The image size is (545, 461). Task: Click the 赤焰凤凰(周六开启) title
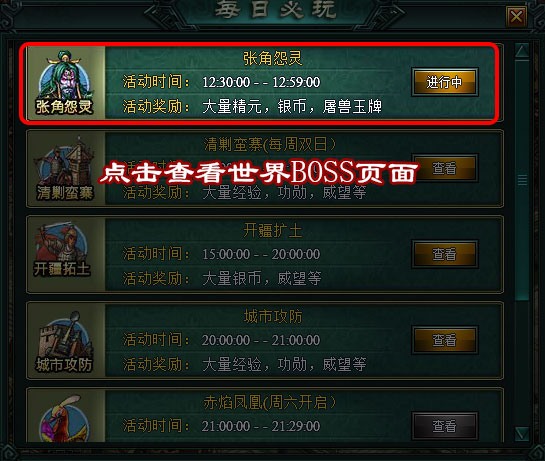pos(270,403)
